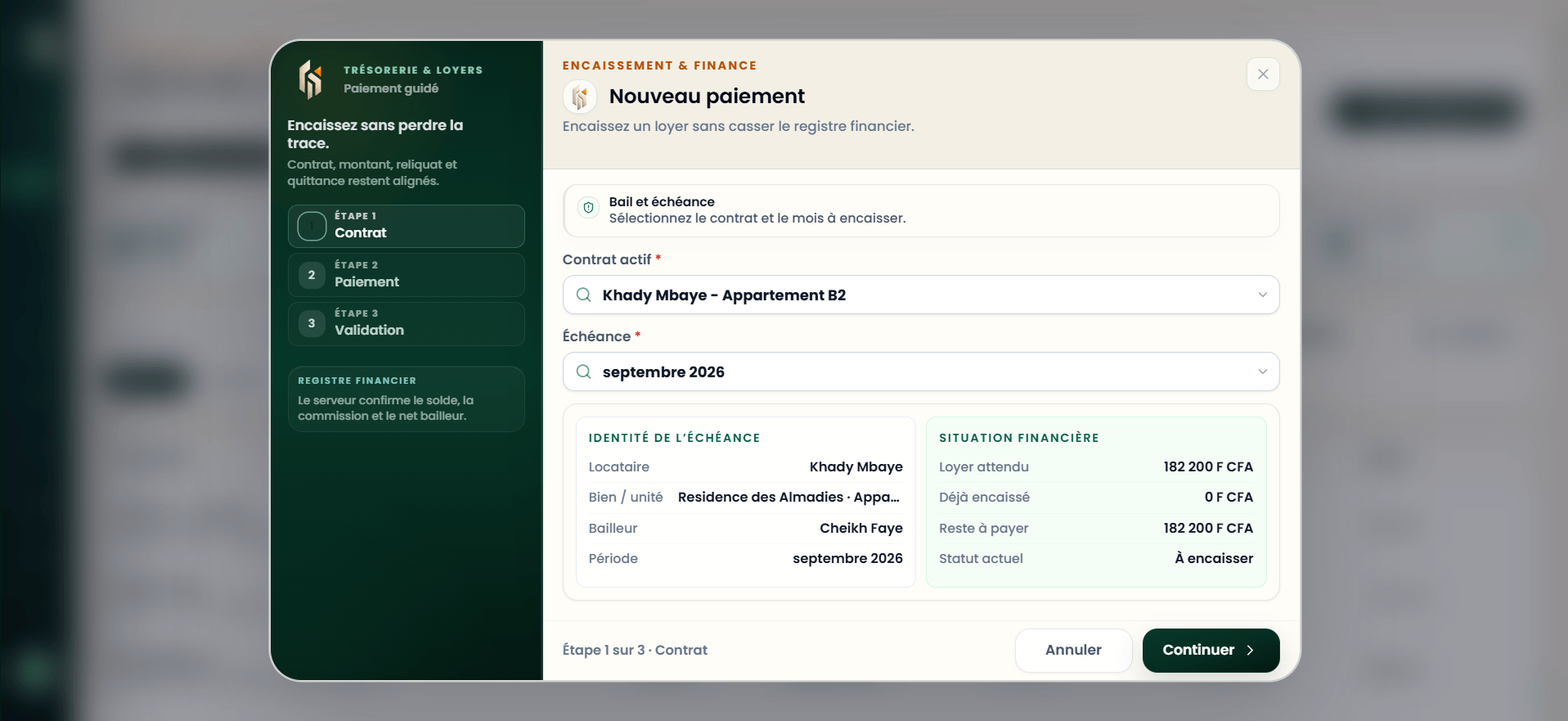
Task: Click the shield icon in Bail et échéance
Action: coord(588,208)
